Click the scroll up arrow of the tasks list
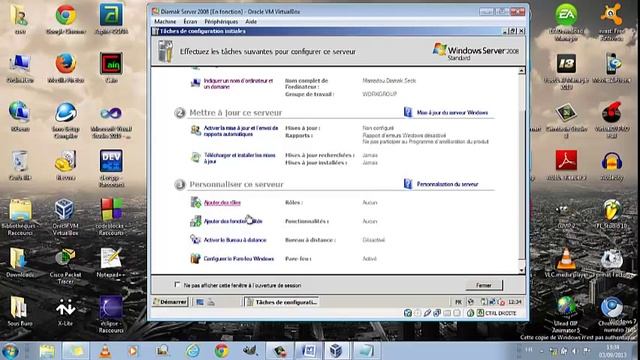This screenshot has width=640, height=360. (x=522, y=71)
